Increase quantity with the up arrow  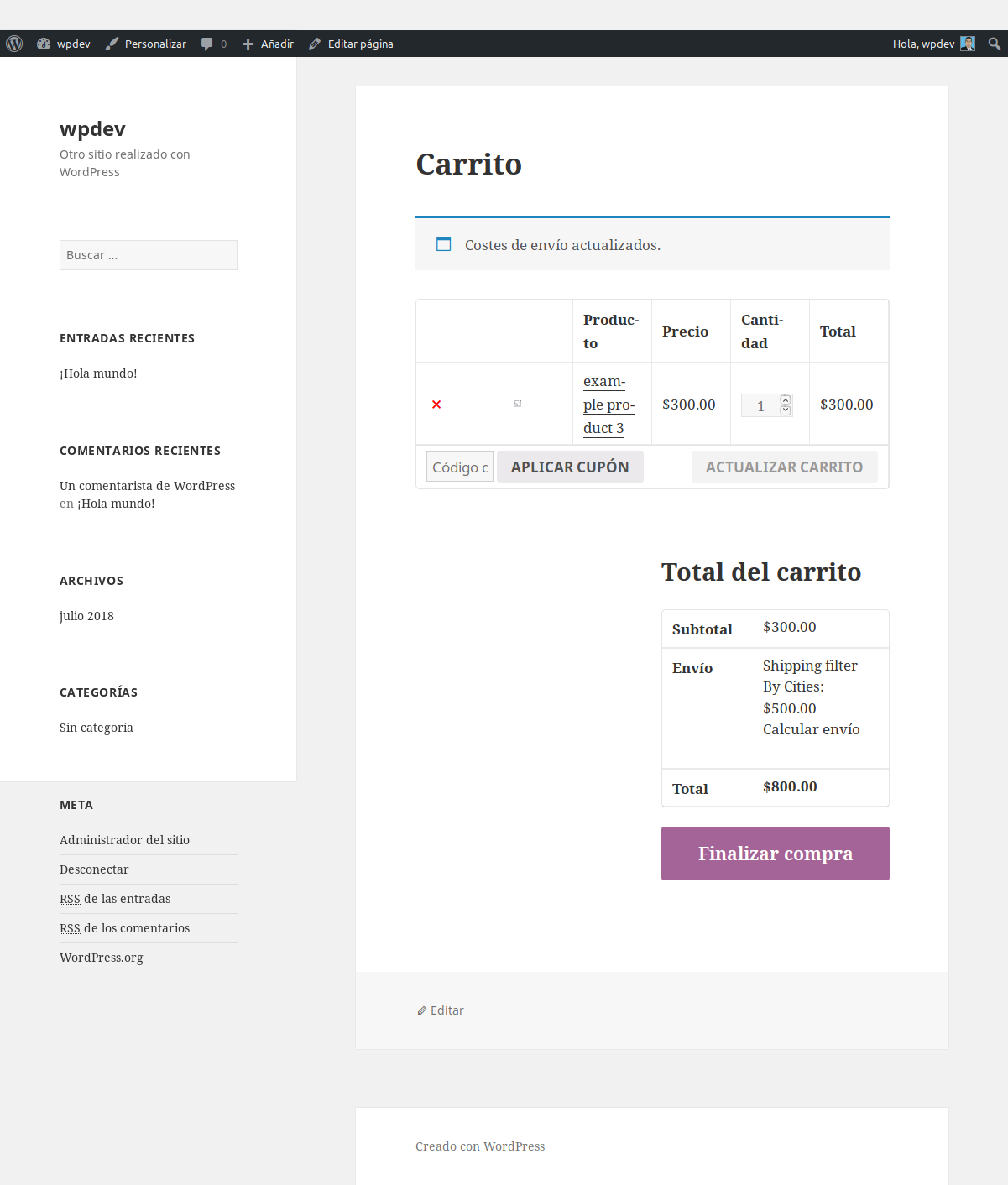tap(786, 399)
